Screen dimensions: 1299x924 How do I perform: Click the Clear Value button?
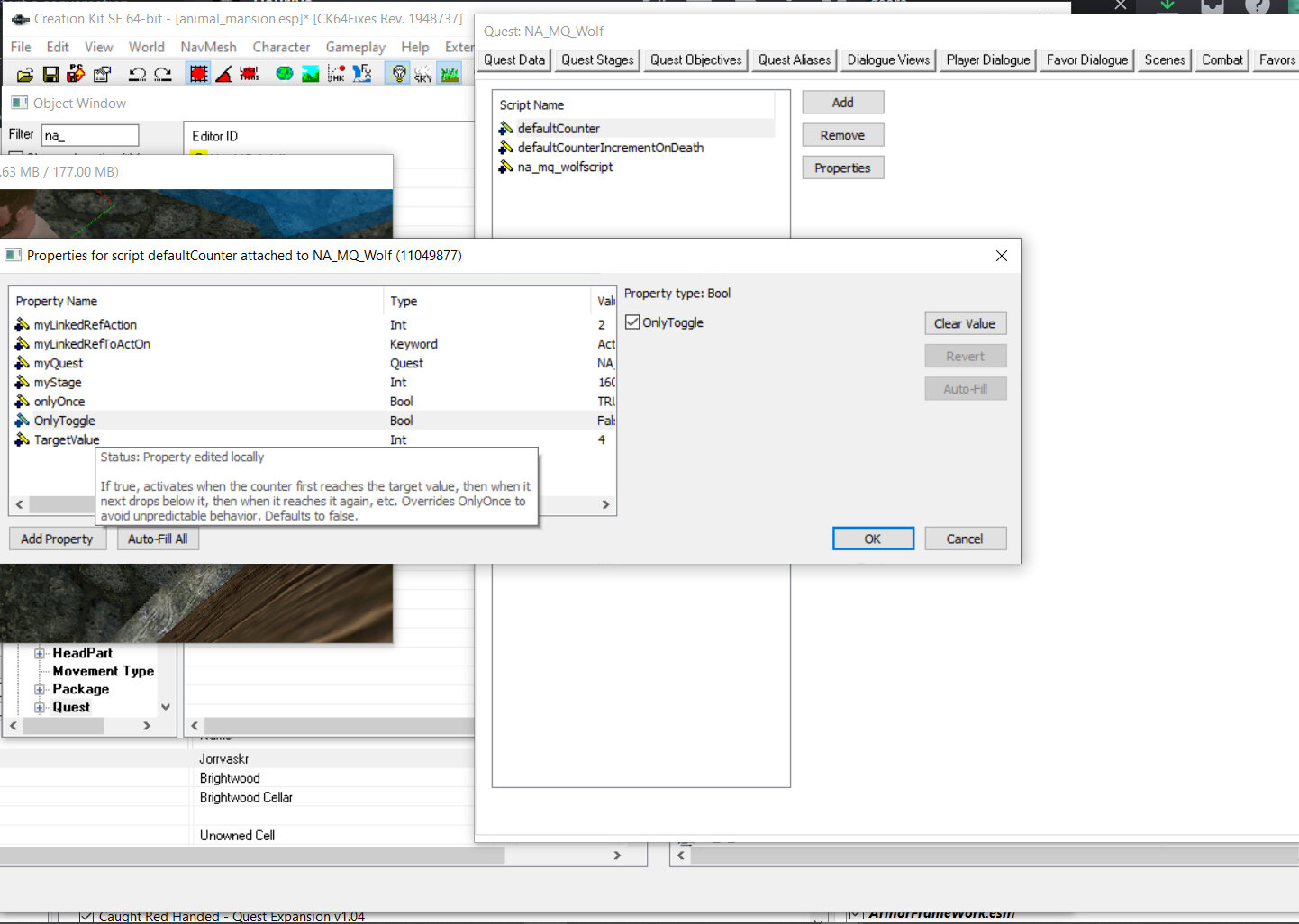pyautogui.click(x=965, y=323)
